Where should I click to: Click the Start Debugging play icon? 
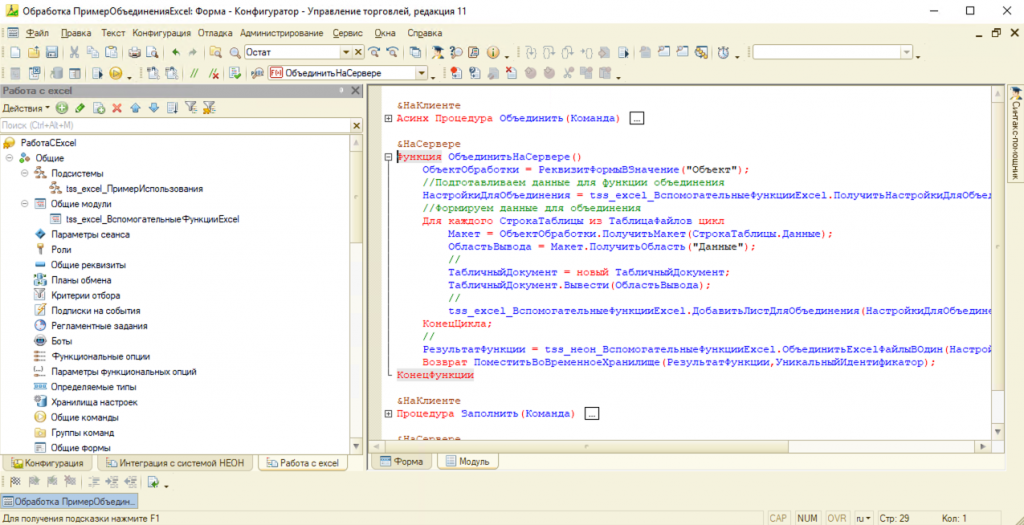(115, 73)
